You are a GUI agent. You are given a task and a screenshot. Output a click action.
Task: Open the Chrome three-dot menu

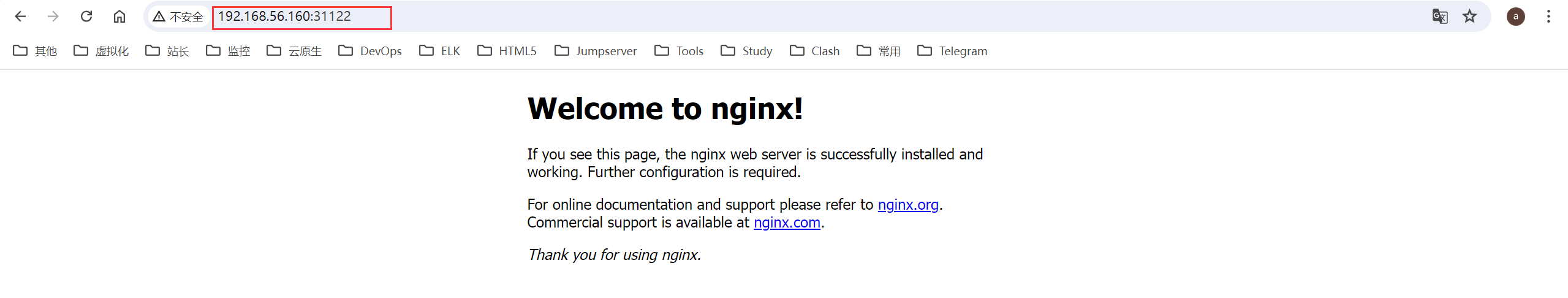1548,17
